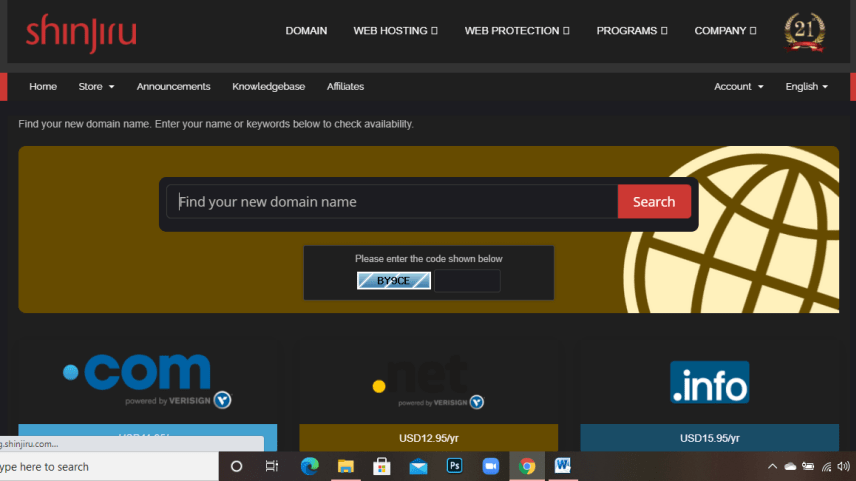Open the .com domain logo card
The width and height of the screenshot is (856, 481).
coord(147,381)
